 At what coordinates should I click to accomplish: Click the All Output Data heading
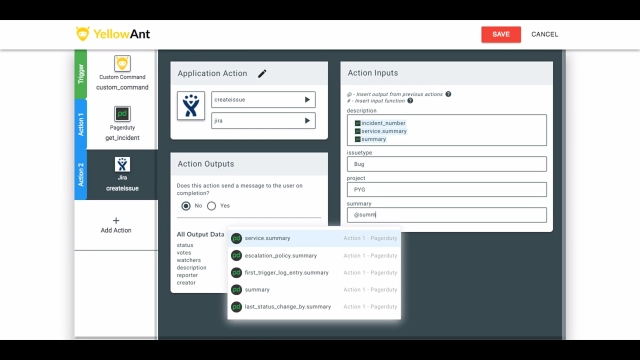pyautogui.click(x=200, y=234)
